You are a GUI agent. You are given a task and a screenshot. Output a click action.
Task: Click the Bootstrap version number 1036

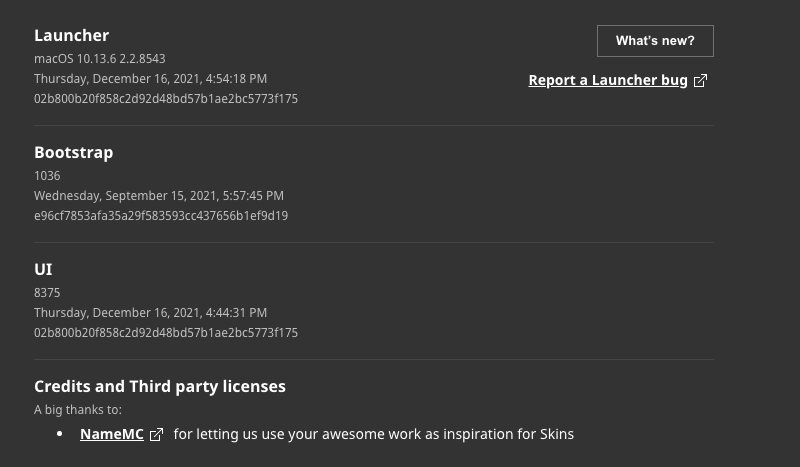tap(47, 176)
